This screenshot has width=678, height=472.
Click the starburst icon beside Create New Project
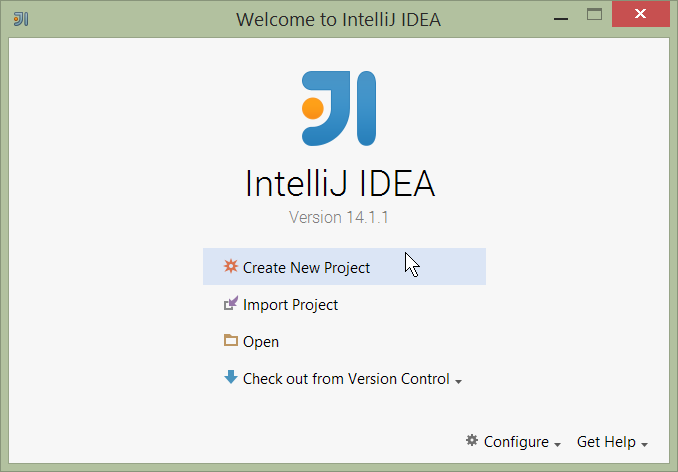pos(231,267)
